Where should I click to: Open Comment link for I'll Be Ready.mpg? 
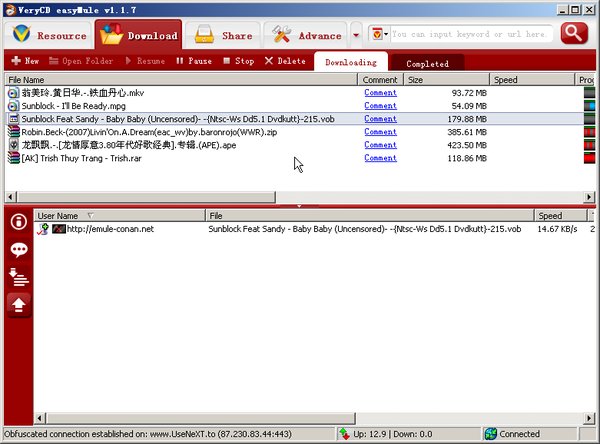(380, 106)
